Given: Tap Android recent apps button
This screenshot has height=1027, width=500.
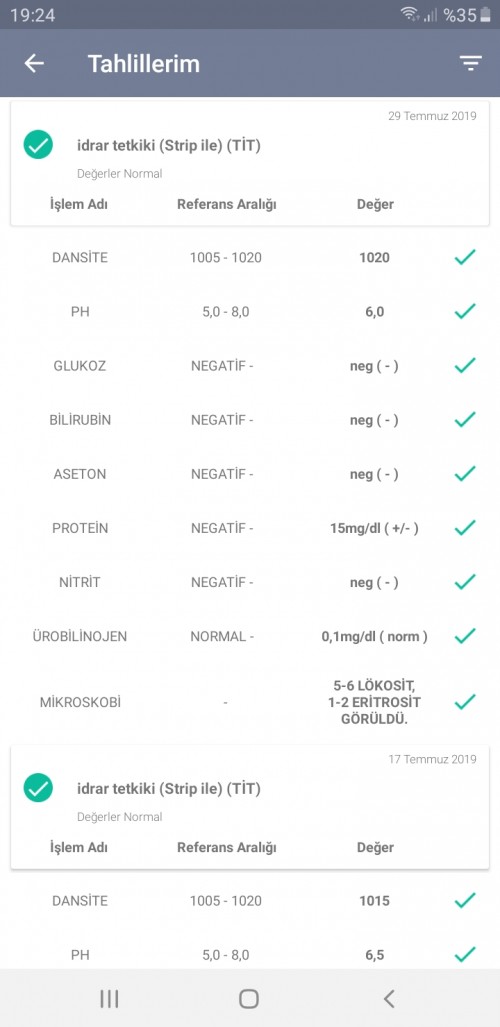Looking at the screenshot, I should pyautogui.click(x=109, y=998).
